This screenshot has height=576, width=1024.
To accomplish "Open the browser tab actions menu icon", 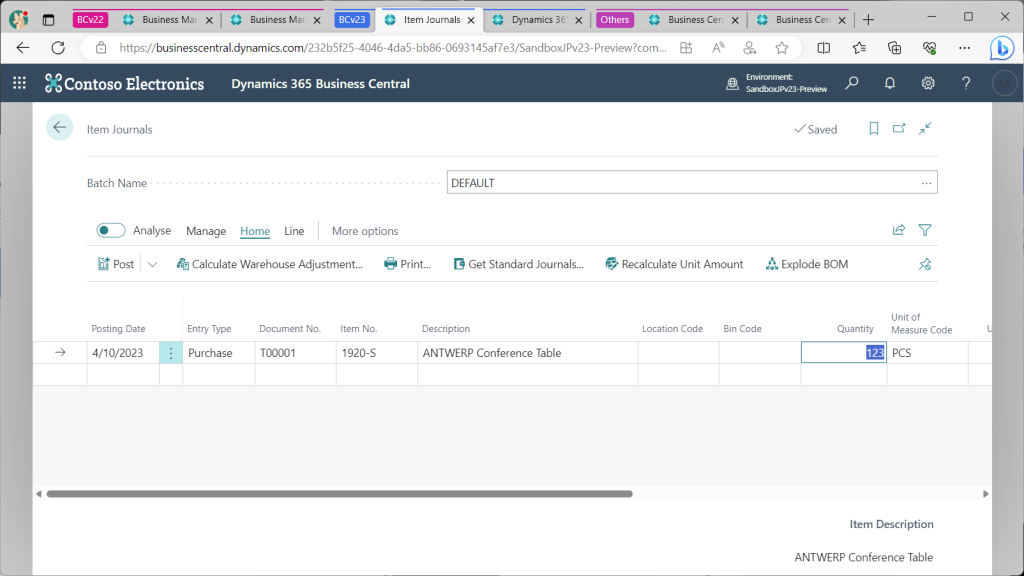I will (48, 20).
